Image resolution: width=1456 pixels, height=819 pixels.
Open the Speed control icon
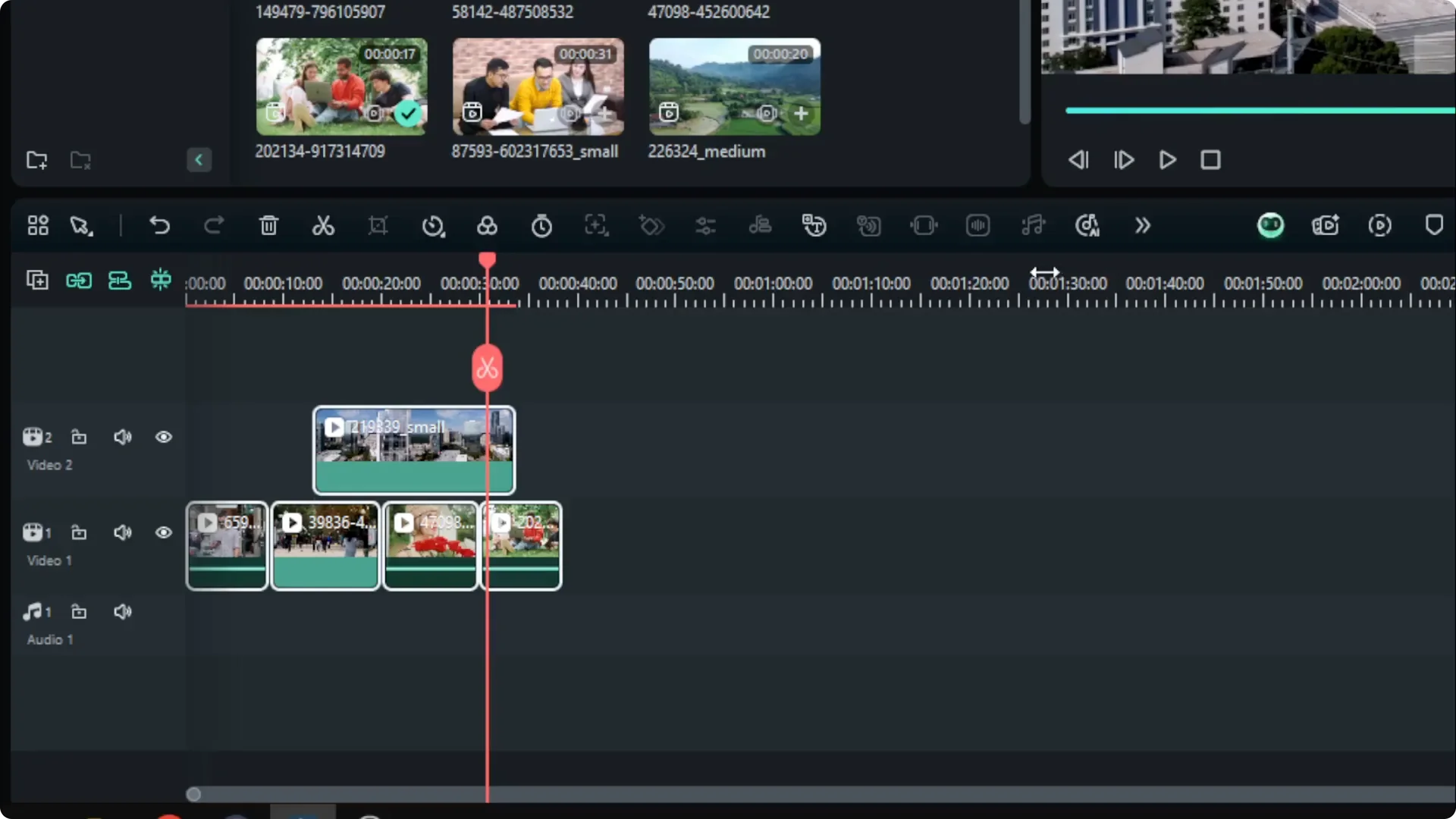(432, 225)
